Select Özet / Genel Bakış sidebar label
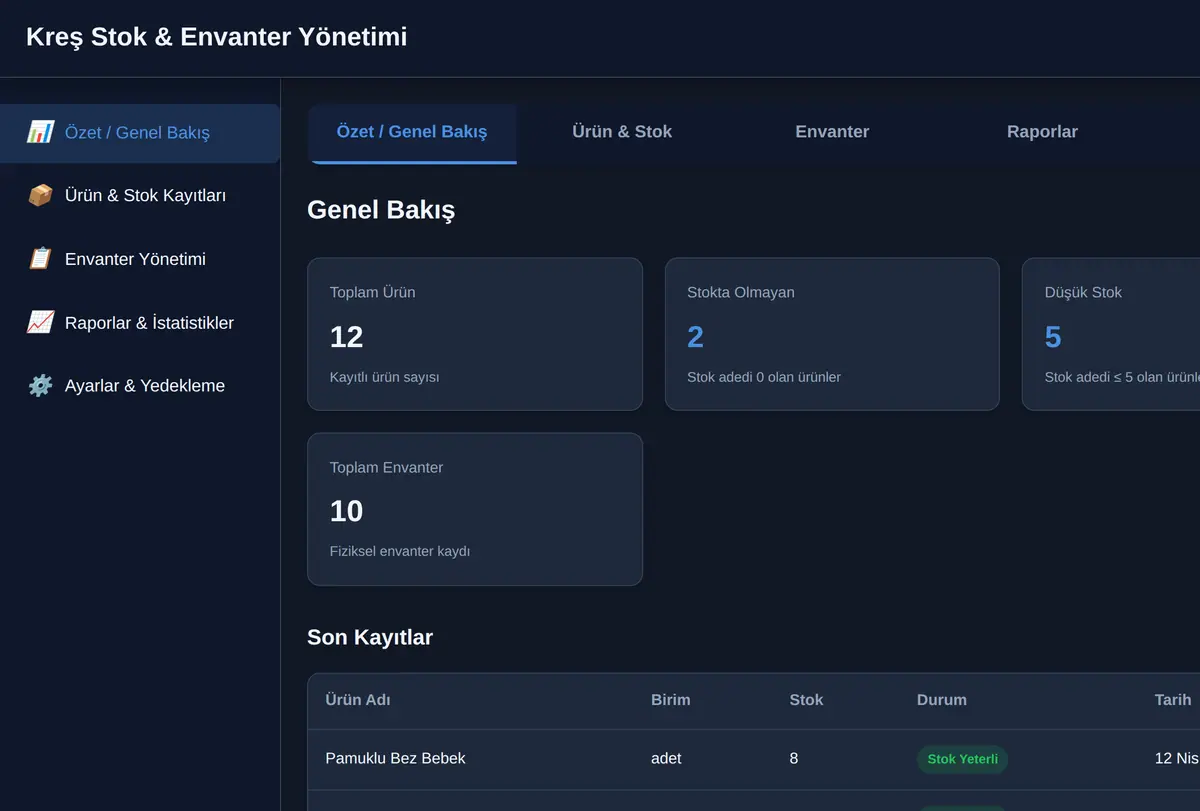 [137, 132]
